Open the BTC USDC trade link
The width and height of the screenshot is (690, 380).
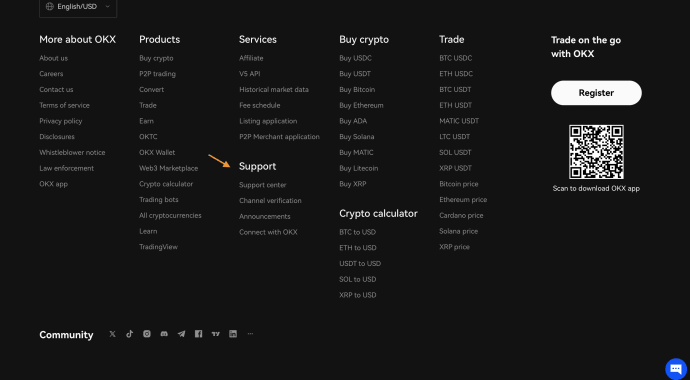pyautogui.click(x=455, y=58)
